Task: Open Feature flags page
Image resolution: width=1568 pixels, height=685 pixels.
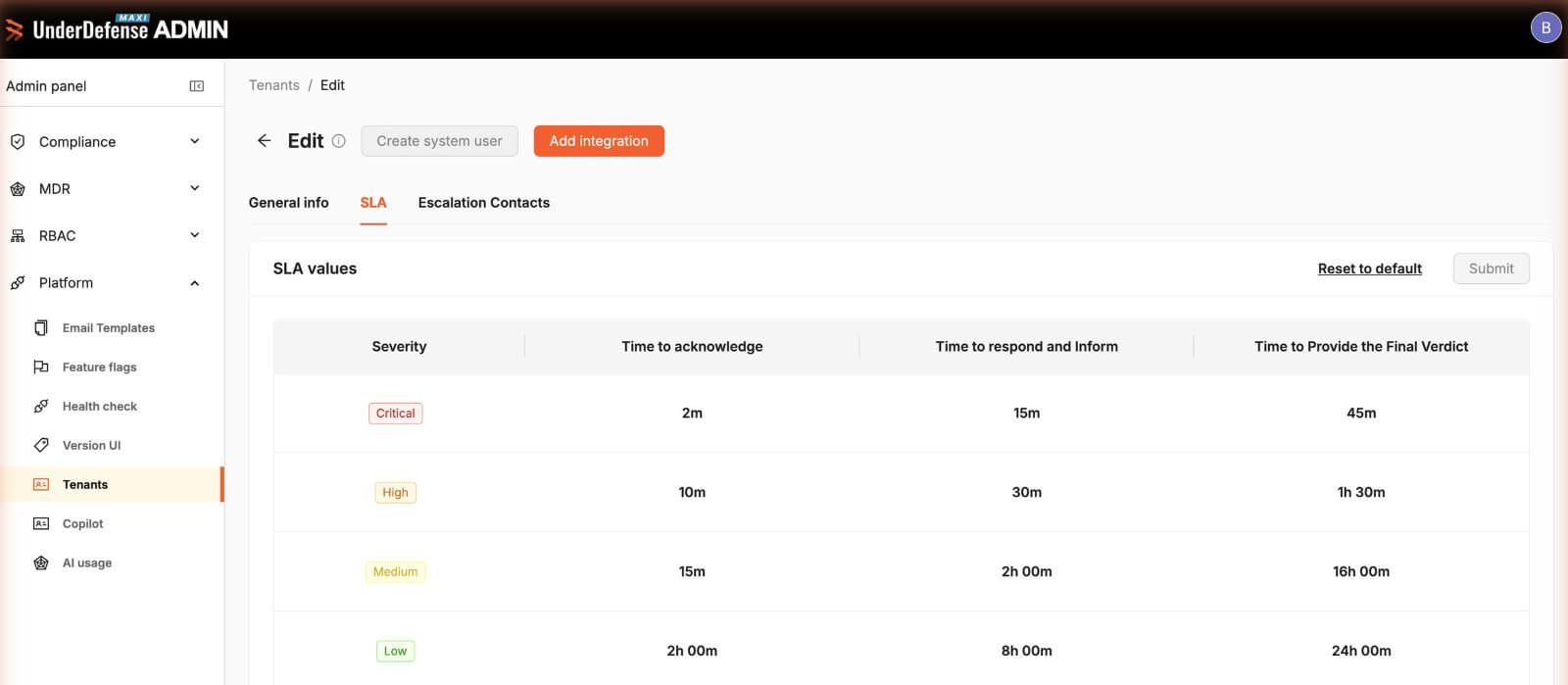Action: pos(99,367)
